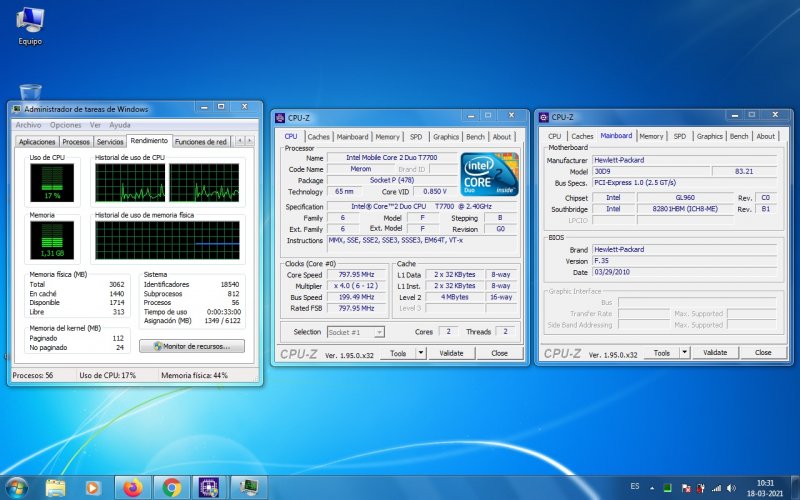Screen dimensions: 800x500
Task: Switch to Memory tab in processor CPU-Z window
Action: pyautogui.click(x=388, y=137)
